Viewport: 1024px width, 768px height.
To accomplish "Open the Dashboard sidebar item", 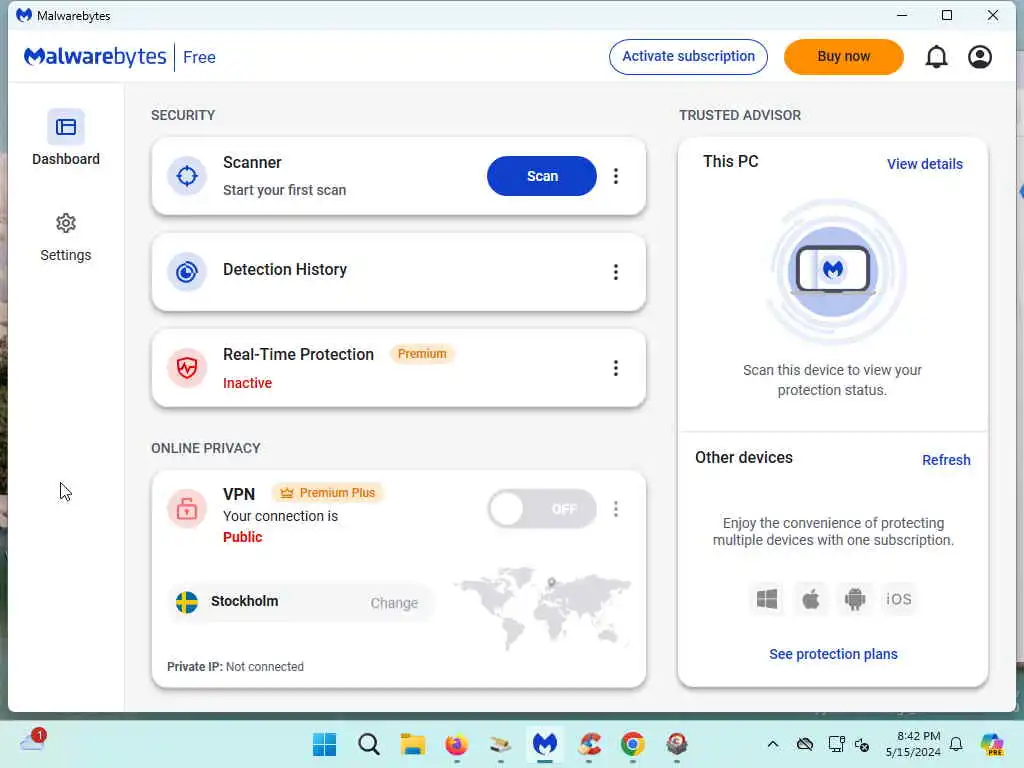I will [x=66, y=138].
